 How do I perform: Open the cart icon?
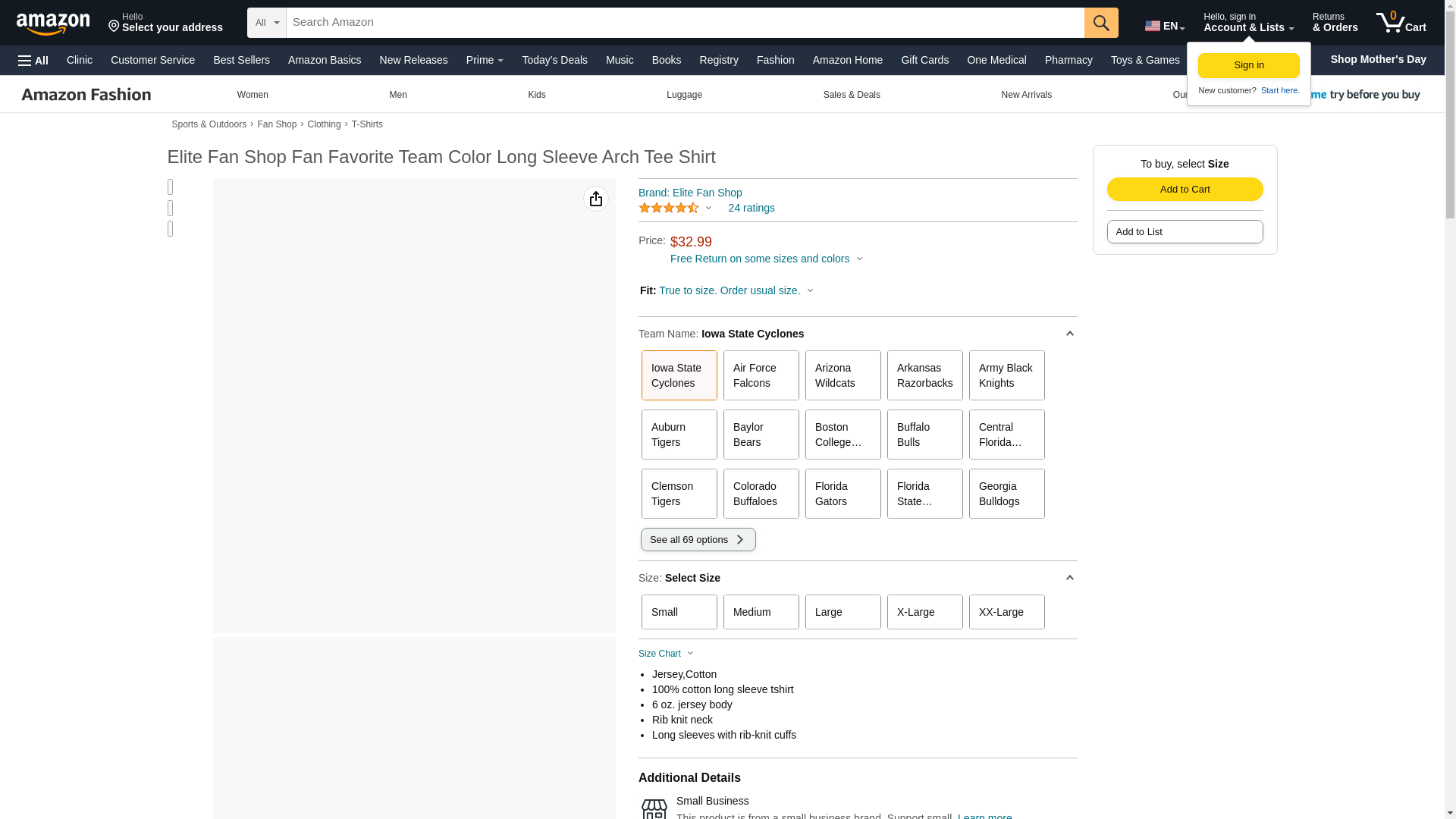tap(1401, 23)
